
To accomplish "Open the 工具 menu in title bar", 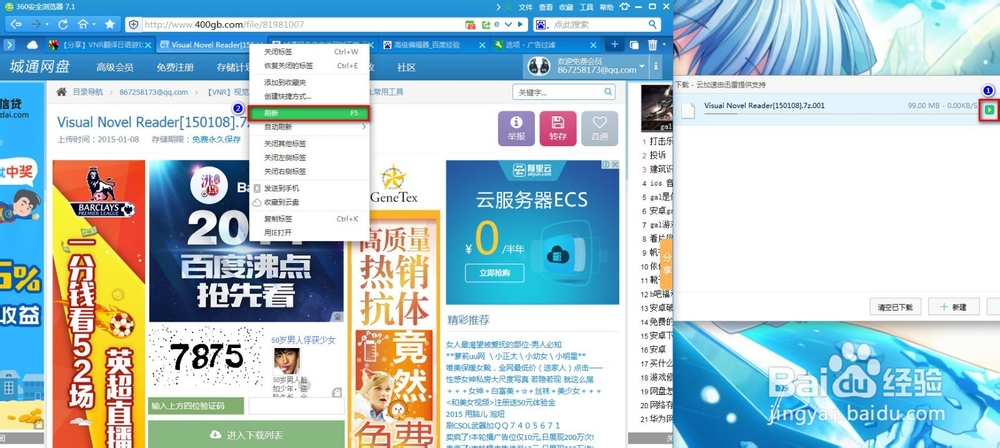I will point(586,7).
